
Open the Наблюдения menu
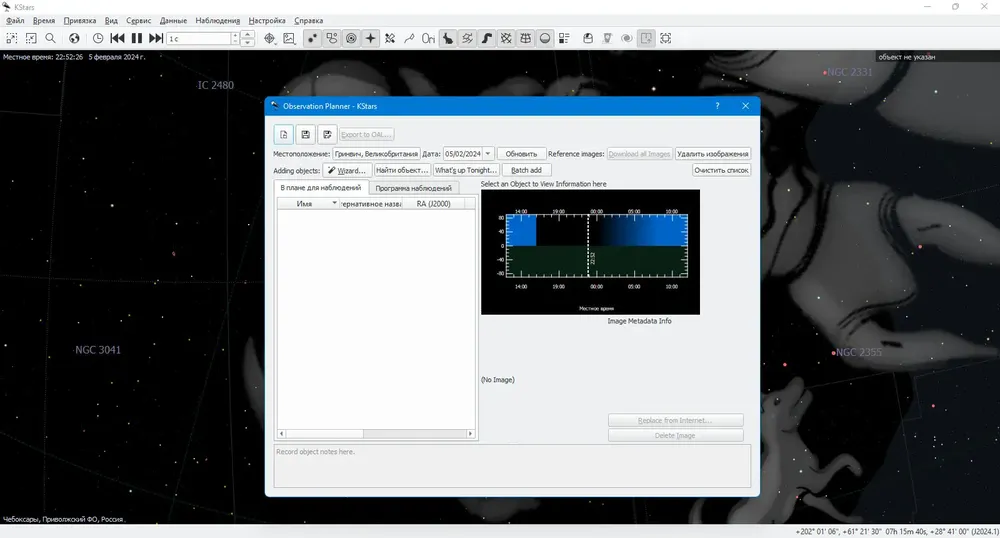tap(217, 20)
